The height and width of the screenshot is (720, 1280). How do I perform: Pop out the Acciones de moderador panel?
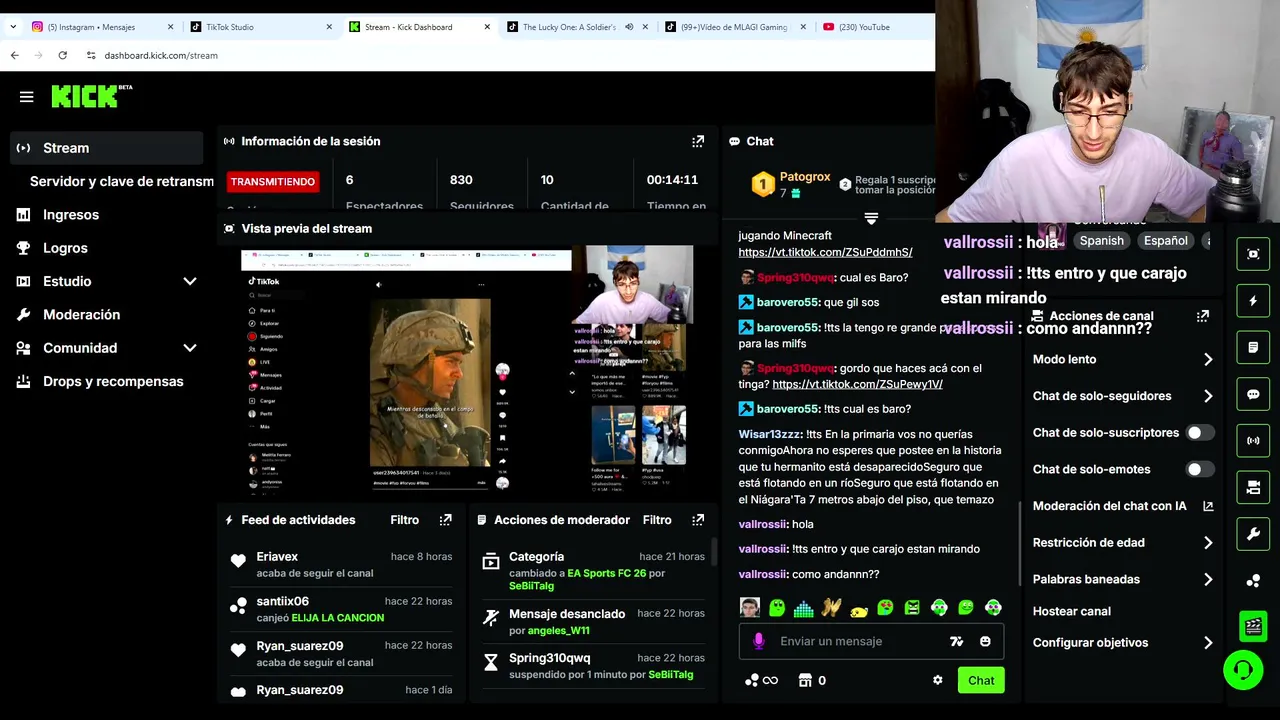pyautogui.click(x=698, y=520)
